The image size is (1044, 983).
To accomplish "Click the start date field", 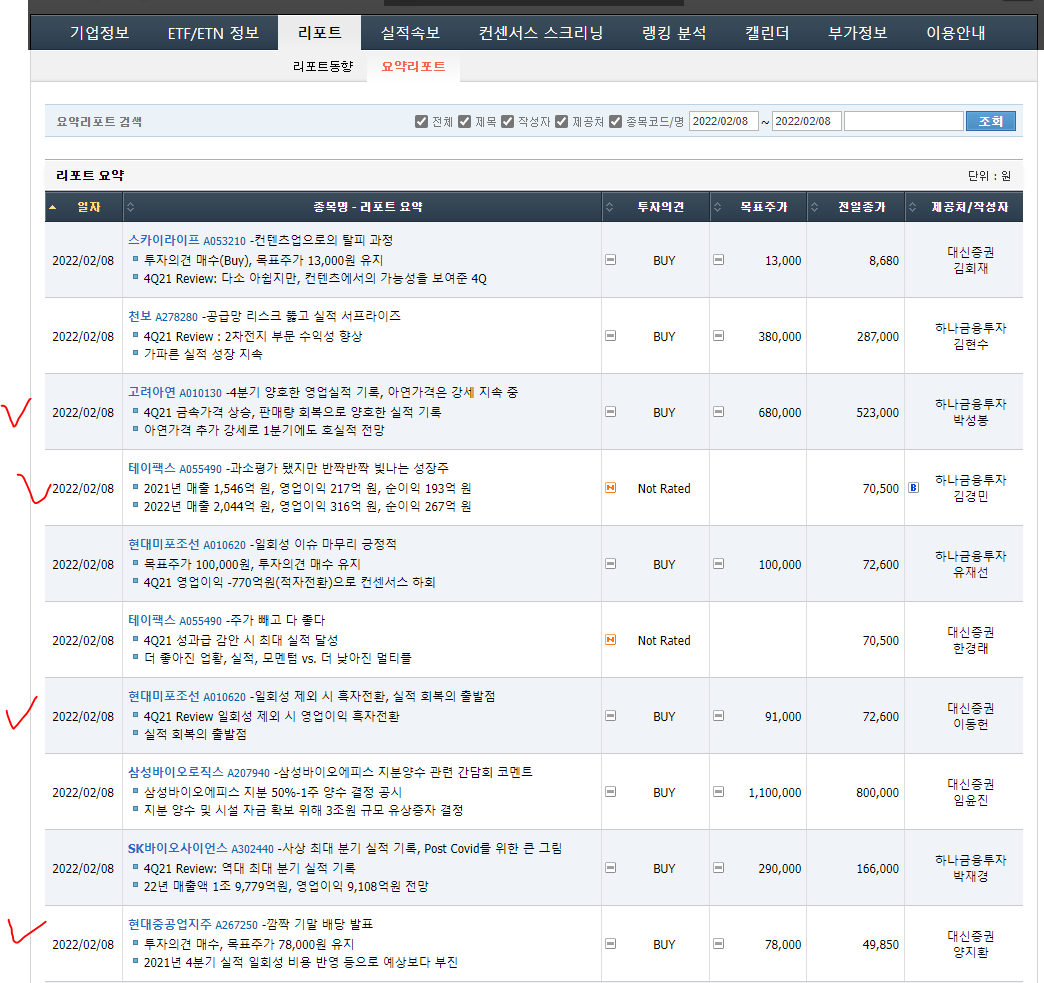I will 724,121.
